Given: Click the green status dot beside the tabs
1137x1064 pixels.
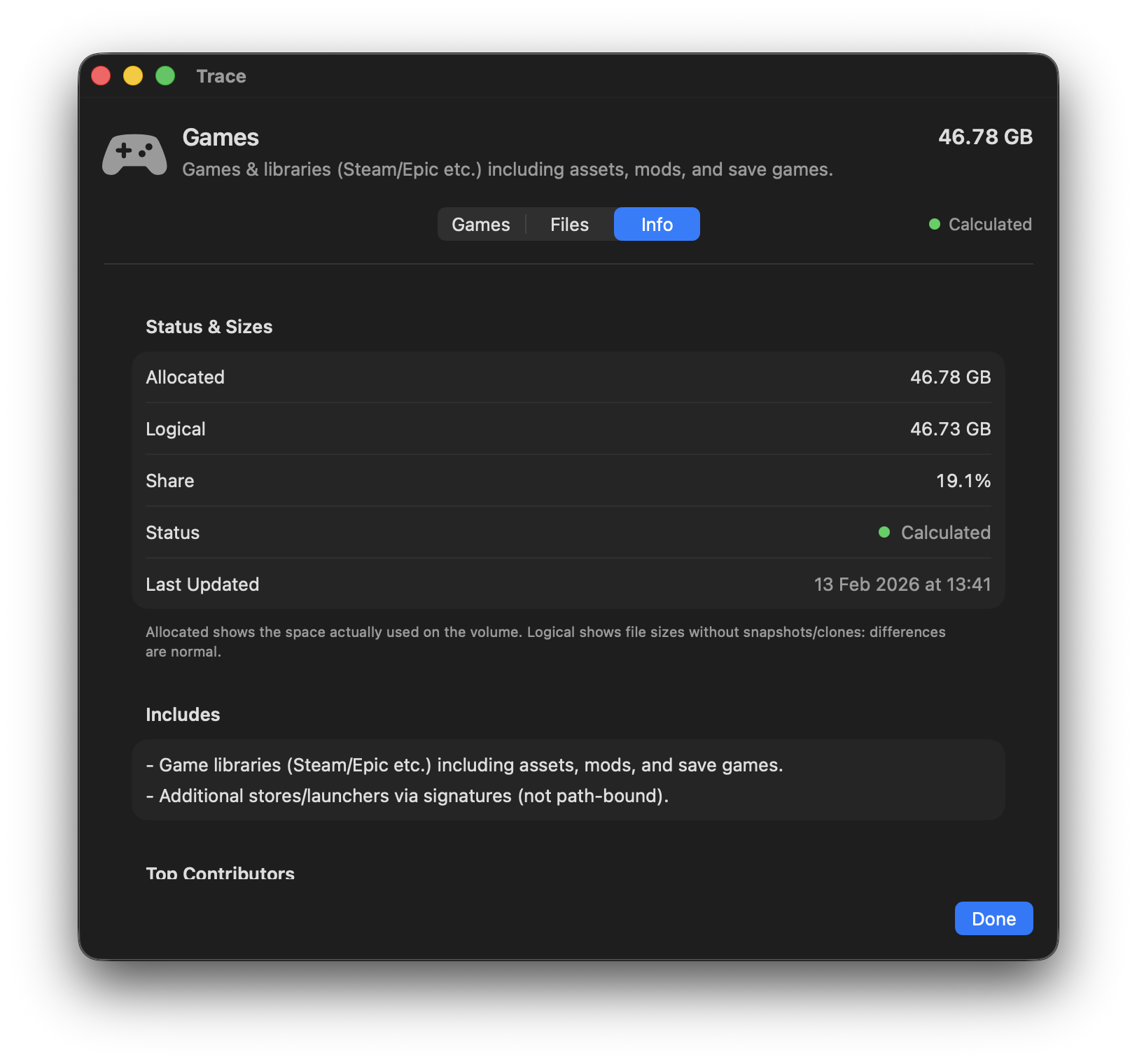Looking at the screenshot, I should pyautogui.click(x=934, y=224).
